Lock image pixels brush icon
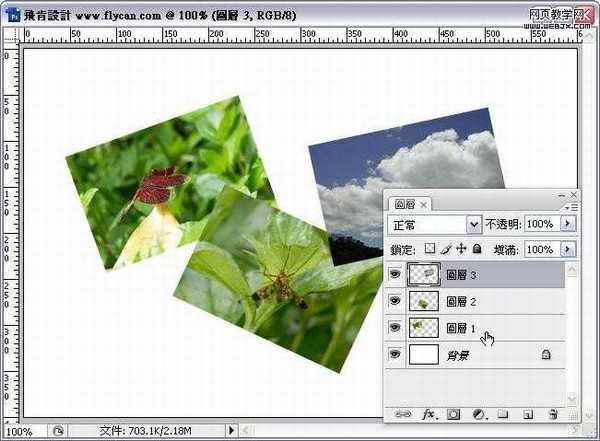This screenshot has width=600, height=441. coord(446,249)
